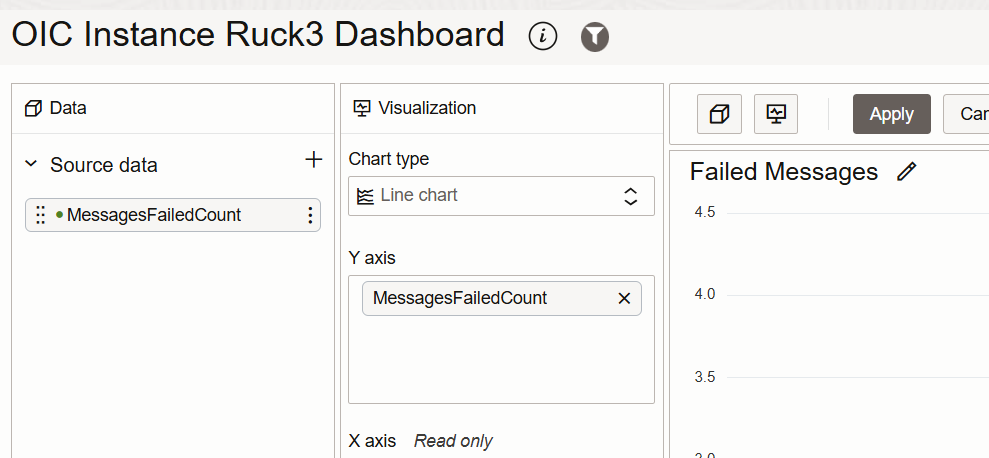Click the OIC Instance Ruck3 Dashboard title
The image size is (989, 458).
point(258,35)
